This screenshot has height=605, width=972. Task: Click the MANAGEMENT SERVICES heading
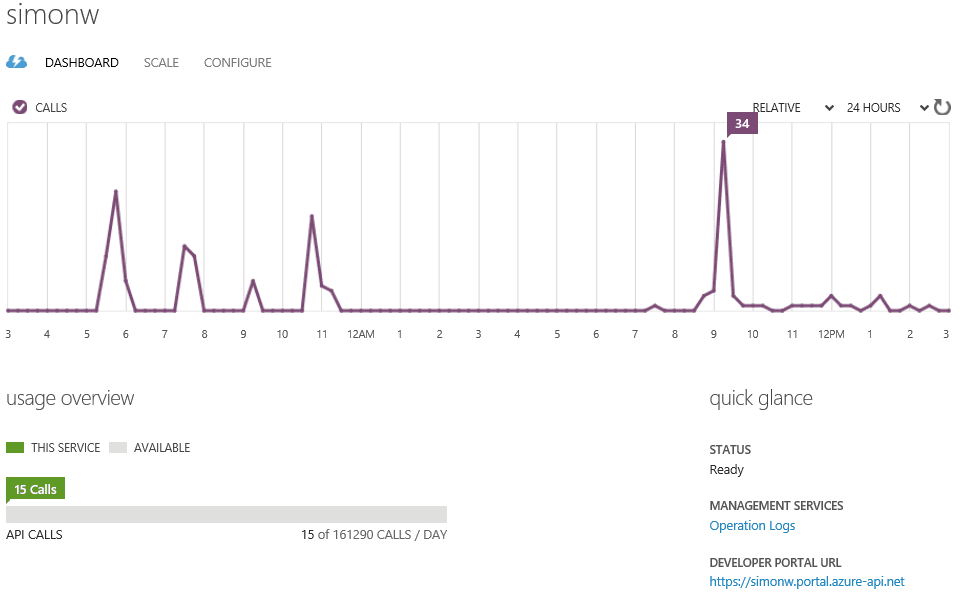776,506
